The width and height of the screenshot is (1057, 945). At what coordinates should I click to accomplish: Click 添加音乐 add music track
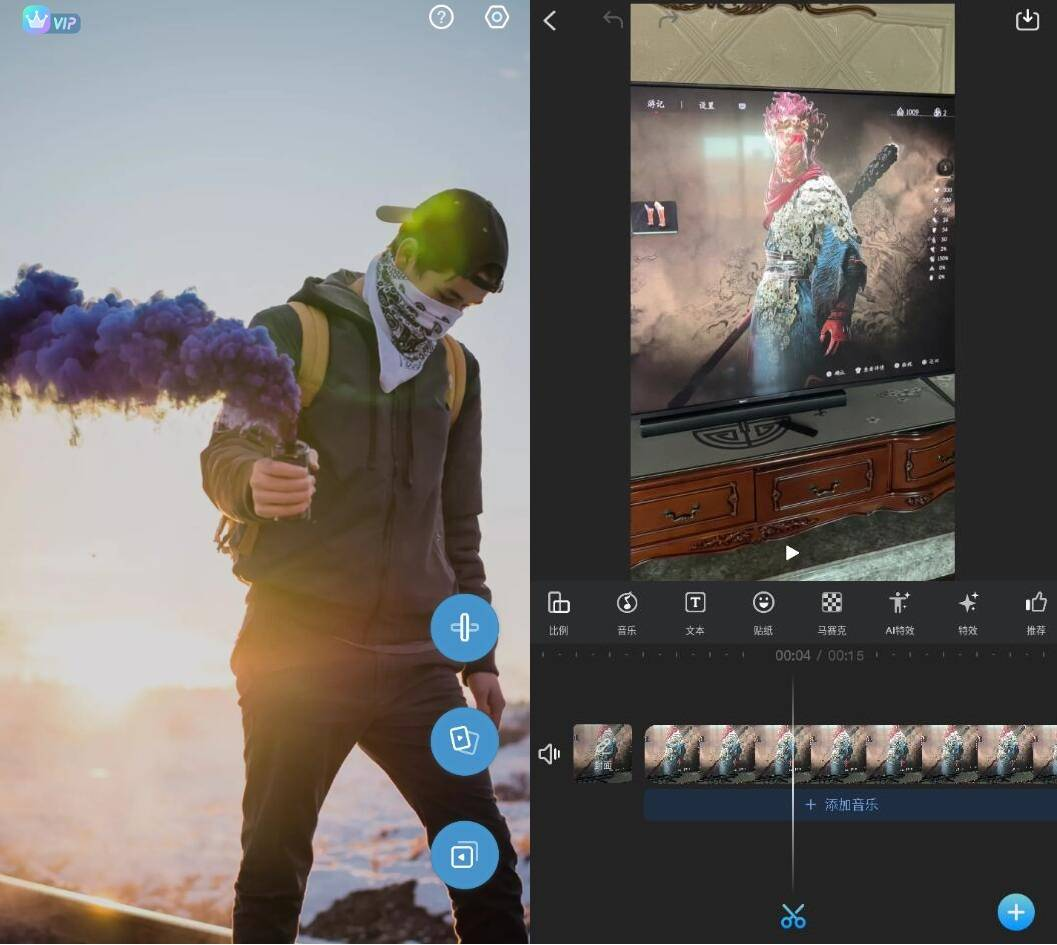click(x=842, y=804)
